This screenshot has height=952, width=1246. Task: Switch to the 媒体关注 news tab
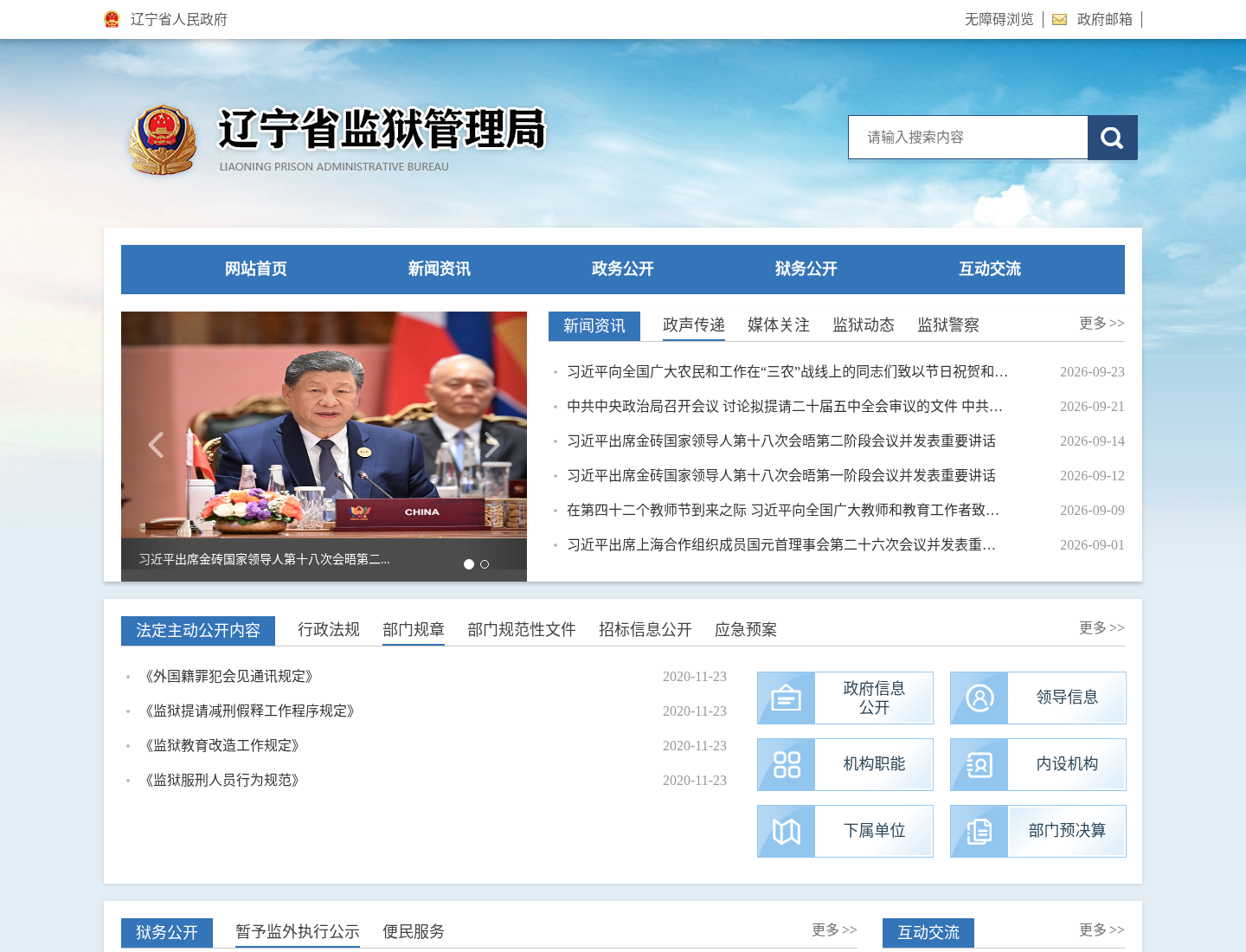coord(779,325)
